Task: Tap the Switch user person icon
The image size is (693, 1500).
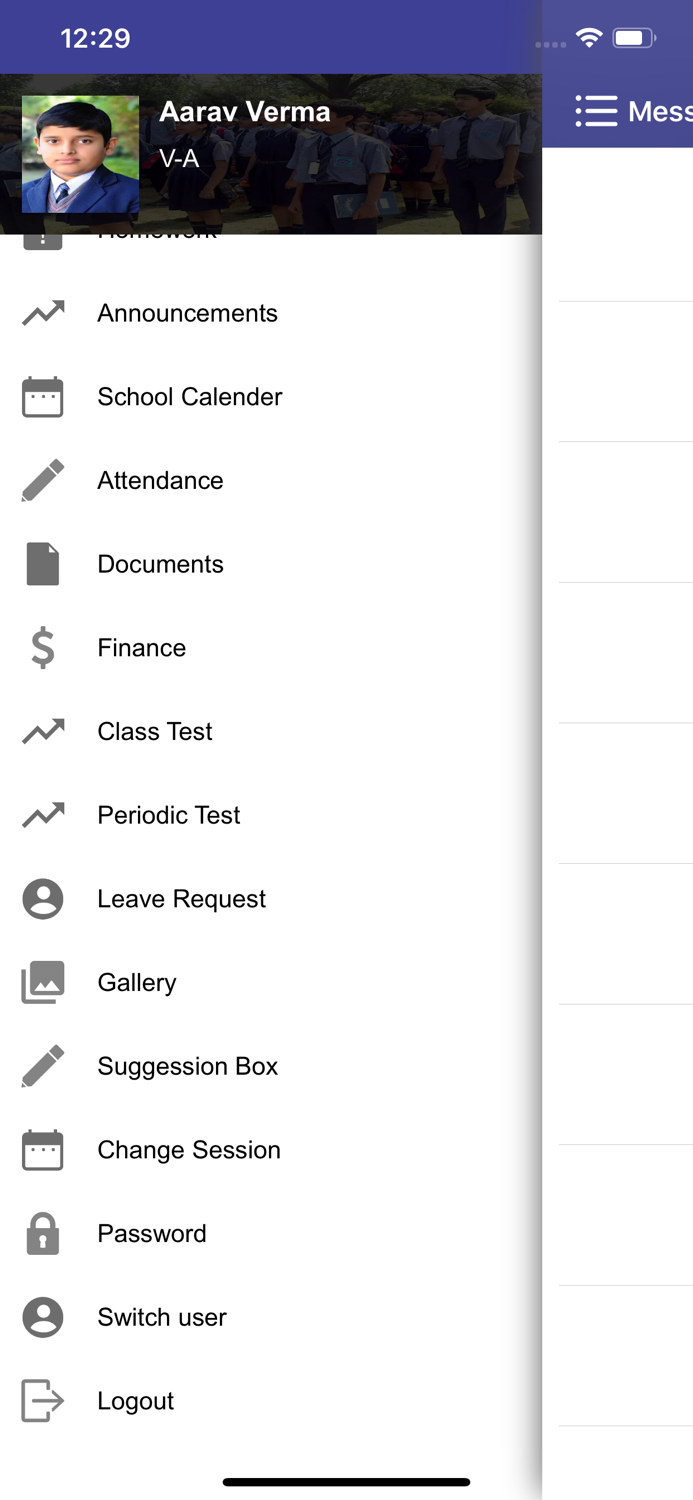Action: (43, 1317)
